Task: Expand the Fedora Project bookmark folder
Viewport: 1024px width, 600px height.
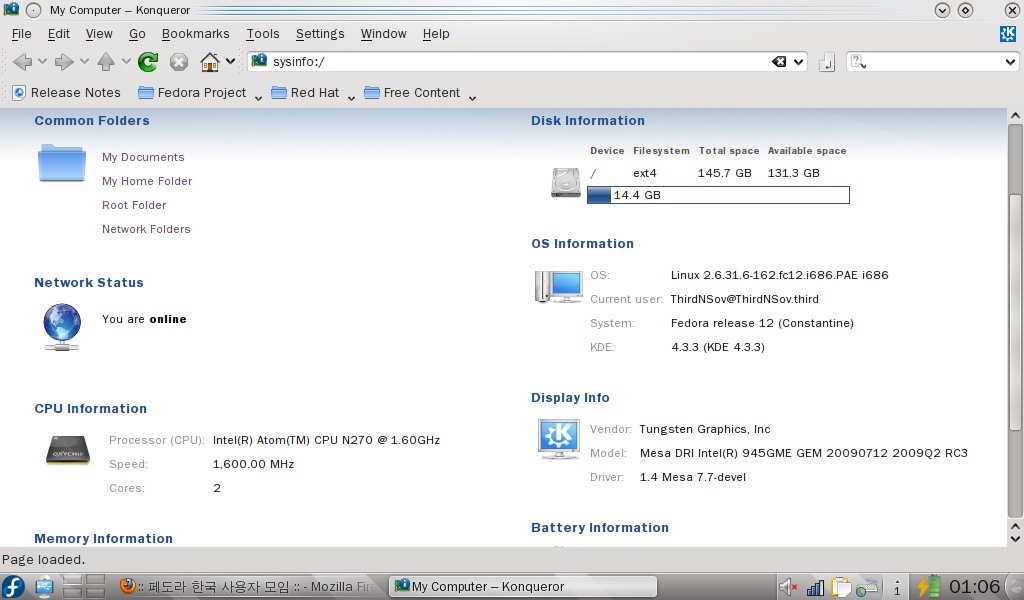Action: (198, 93)
